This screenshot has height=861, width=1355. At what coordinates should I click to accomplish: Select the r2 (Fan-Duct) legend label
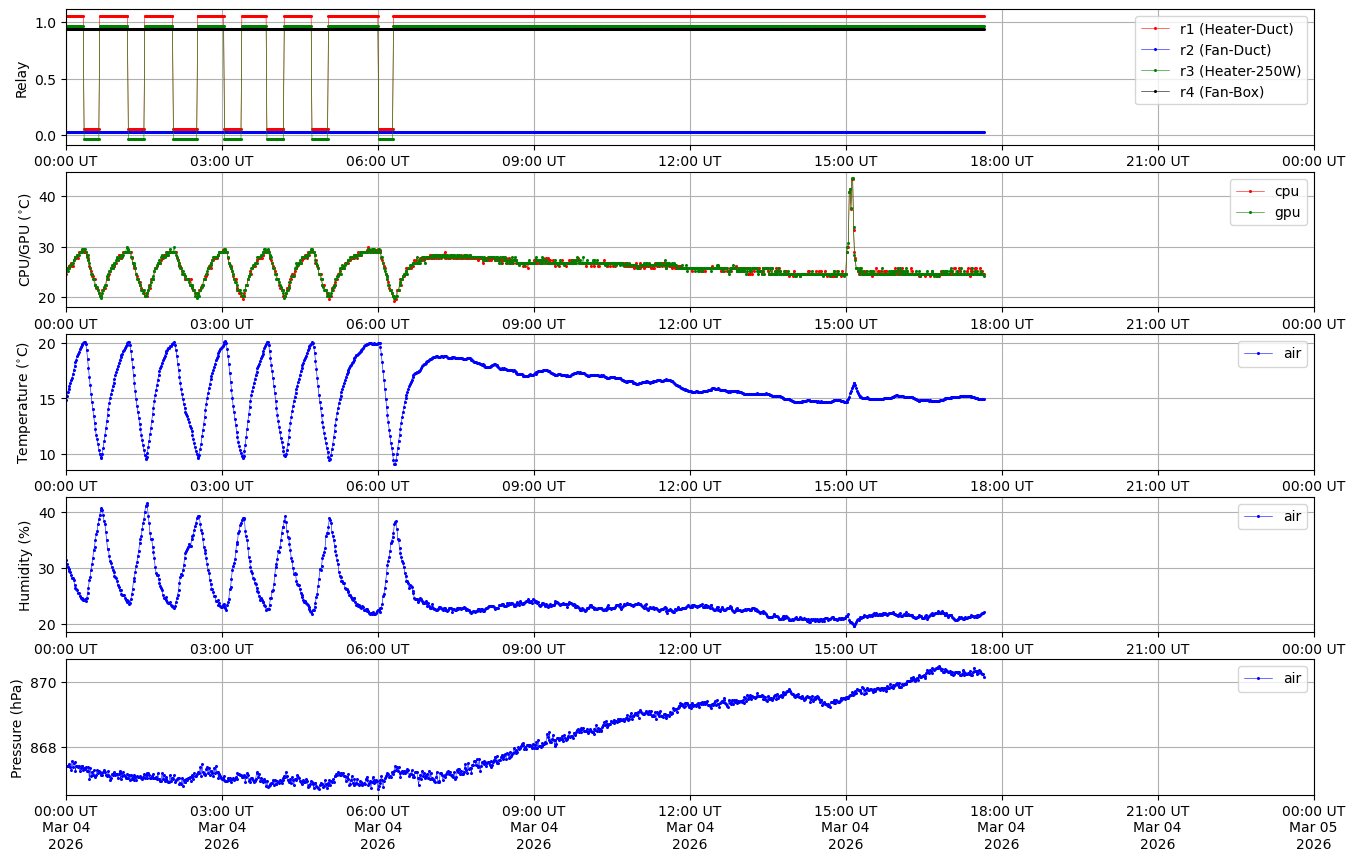[x=1226, y=50]
